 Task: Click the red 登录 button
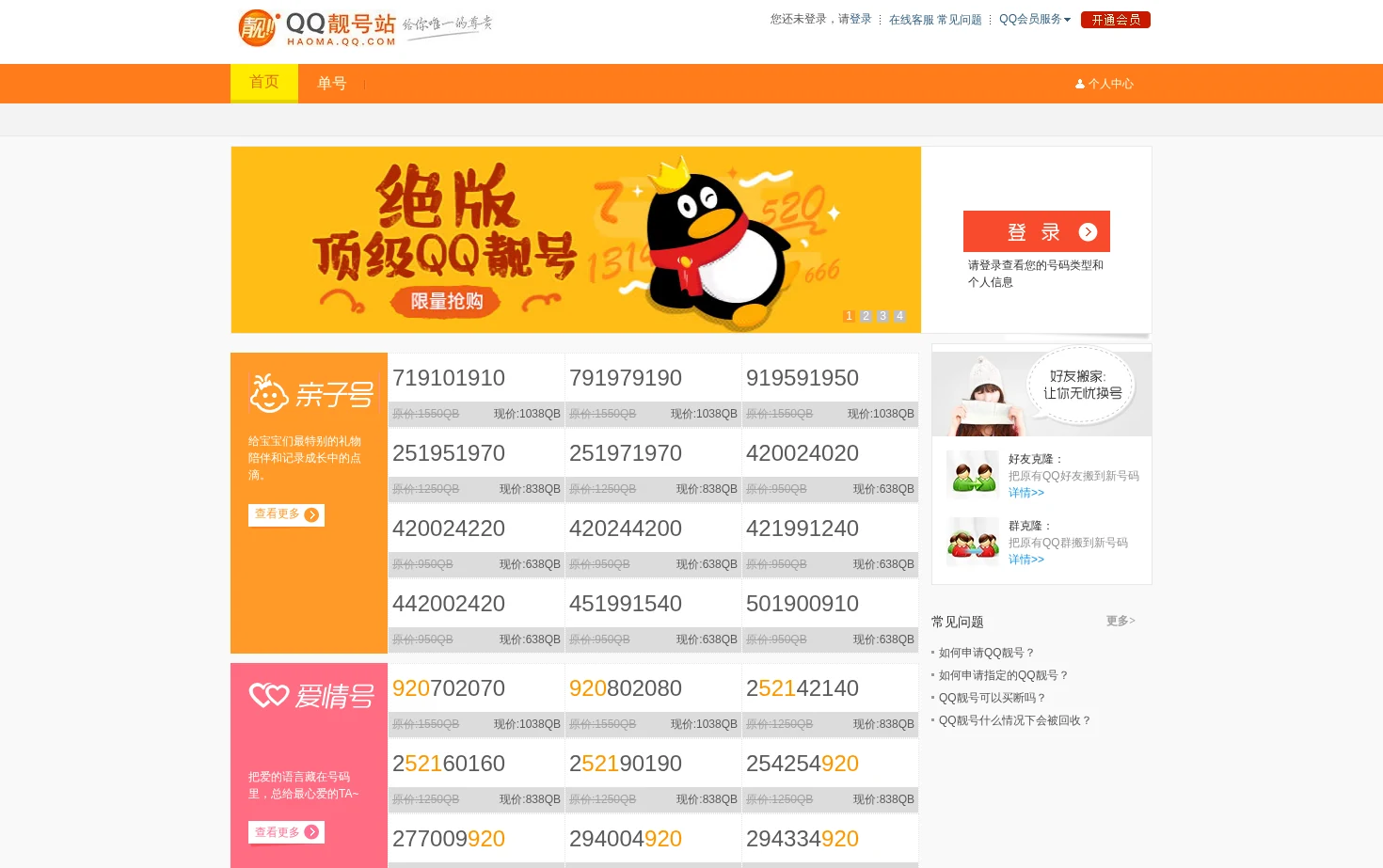[x=1037, y=231]
